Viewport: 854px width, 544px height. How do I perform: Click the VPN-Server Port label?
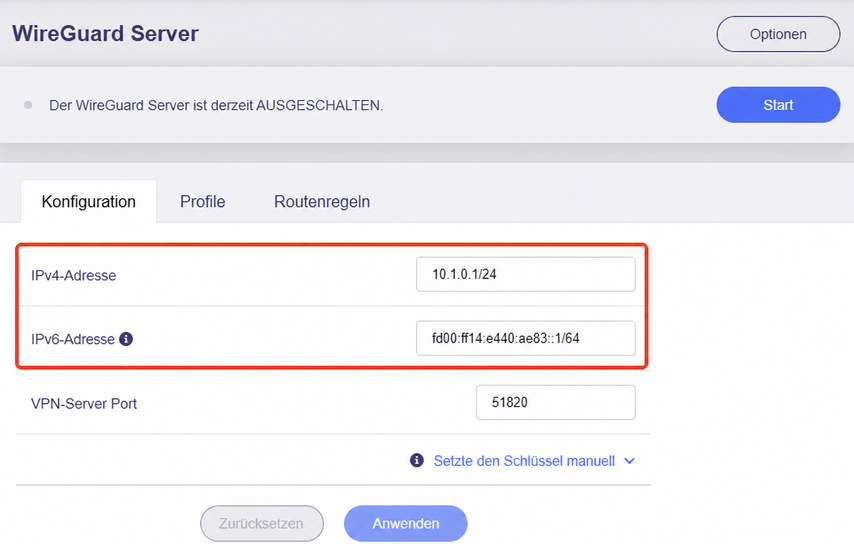[84, 404]
